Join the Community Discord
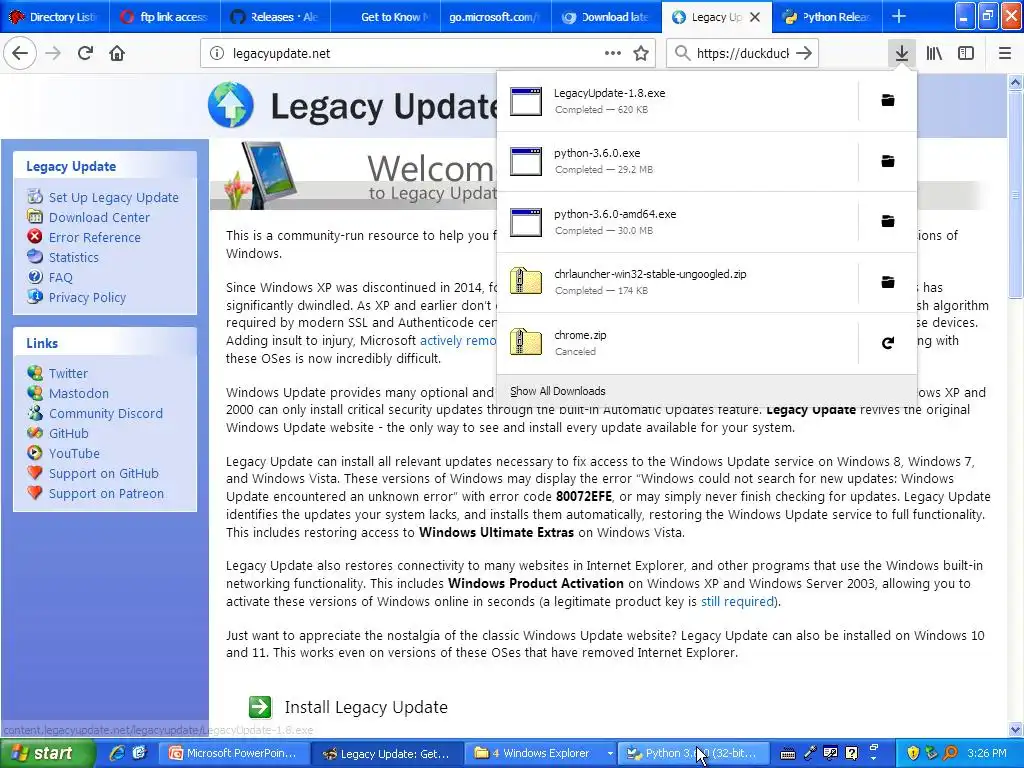Screen dimensions: 1024x768 [106, 413]
